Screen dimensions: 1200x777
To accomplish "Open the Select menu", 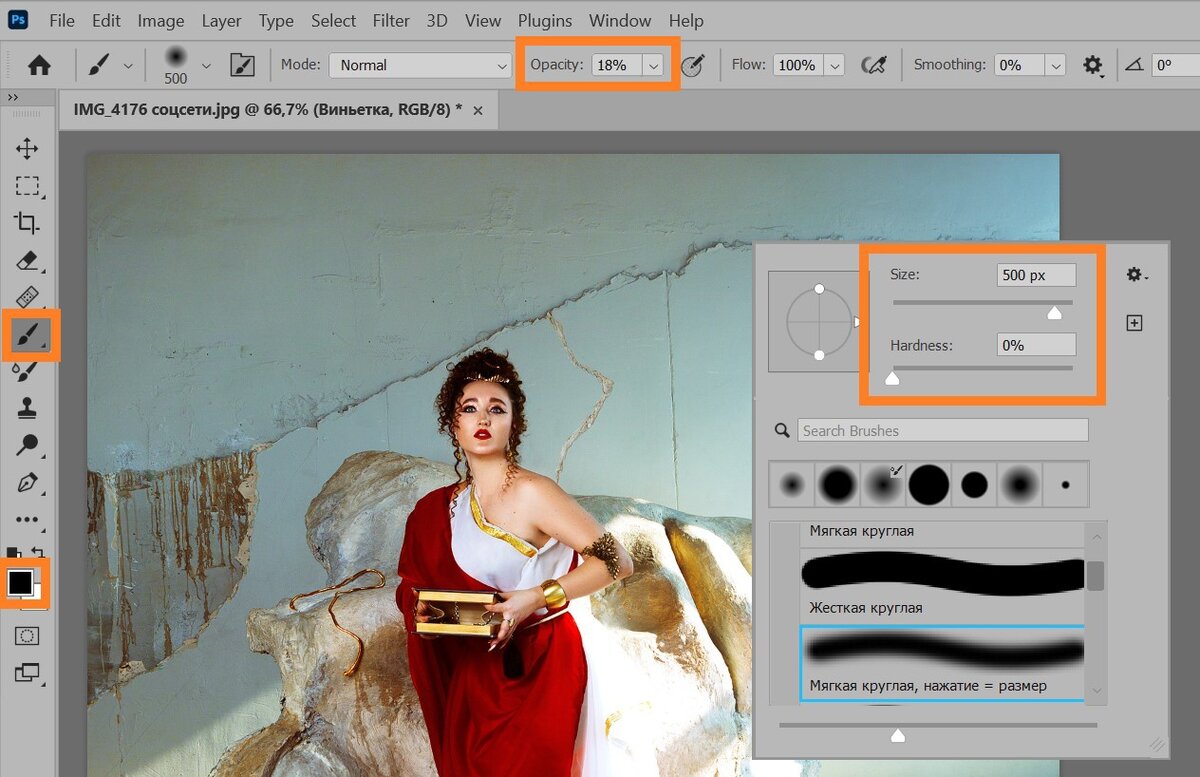I will pyautogui.click(x=333, y=20).
